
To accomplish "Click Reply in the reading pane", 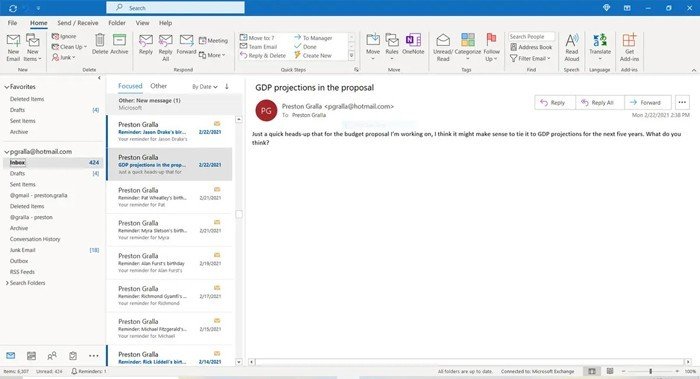I will click(554, 103).
